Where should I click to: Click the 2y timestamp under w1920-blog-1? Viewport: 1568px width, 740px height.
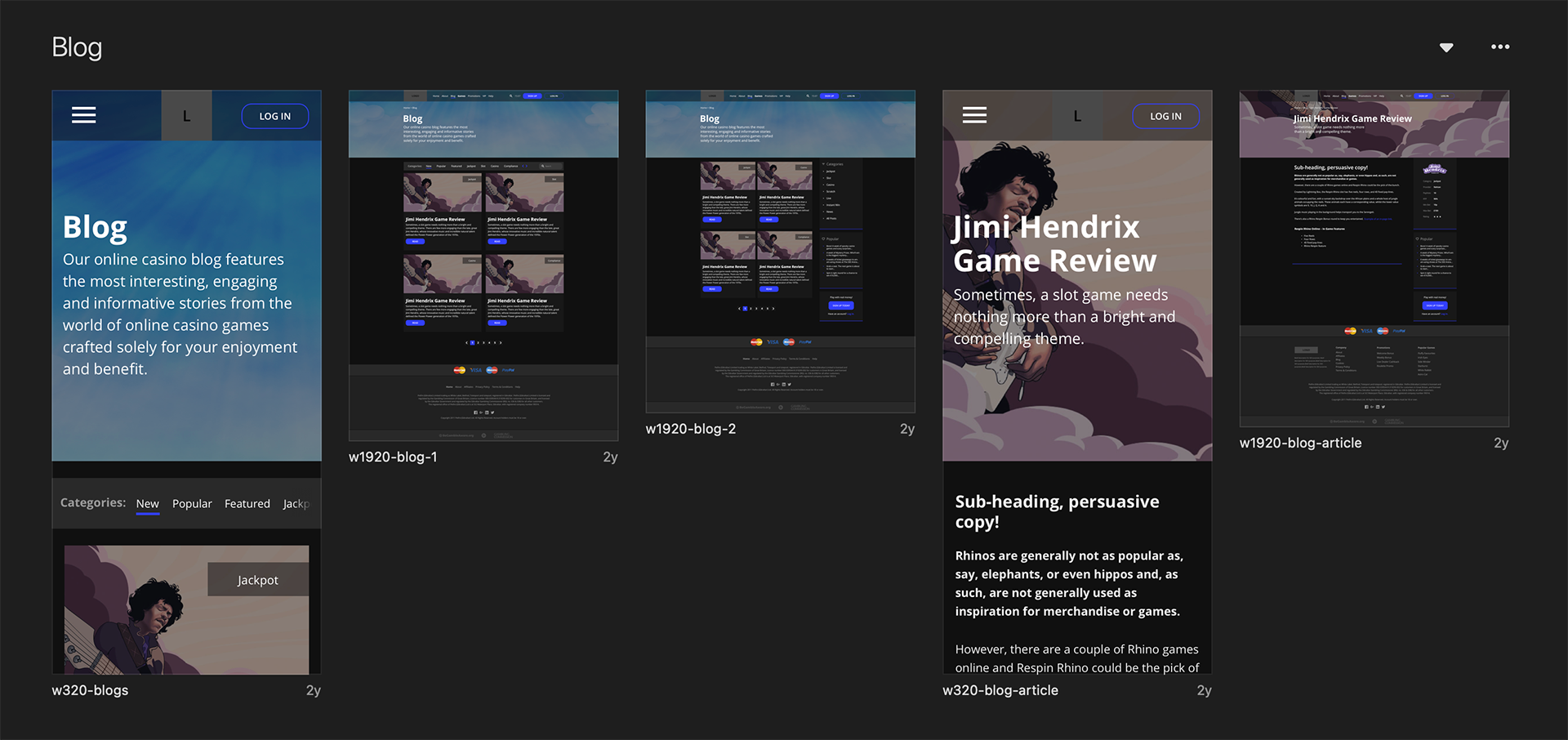click(x=610, y=457)
